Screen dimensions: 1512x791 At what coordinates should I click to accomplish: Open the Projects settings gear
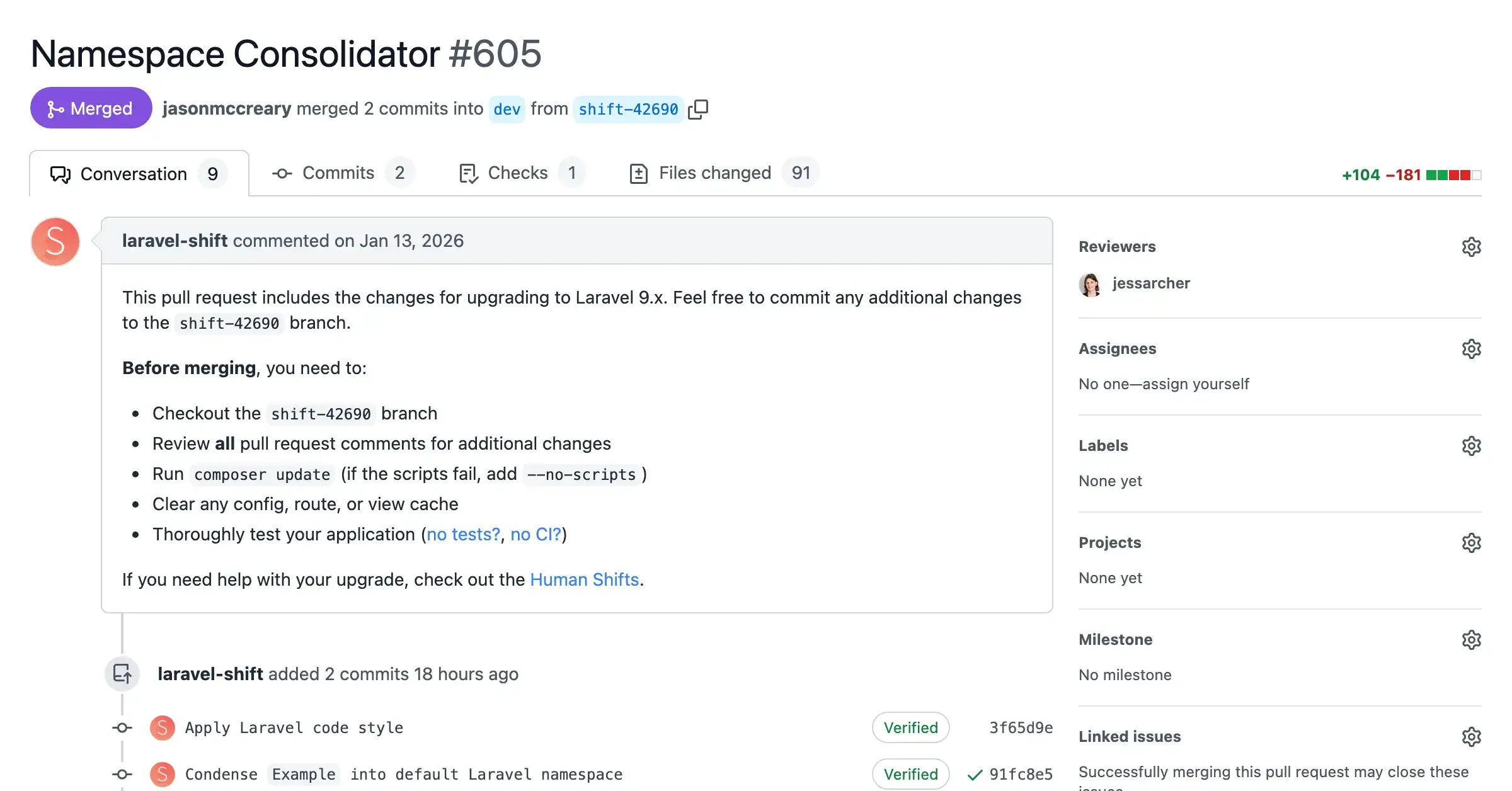click(x=1472, y=542)
